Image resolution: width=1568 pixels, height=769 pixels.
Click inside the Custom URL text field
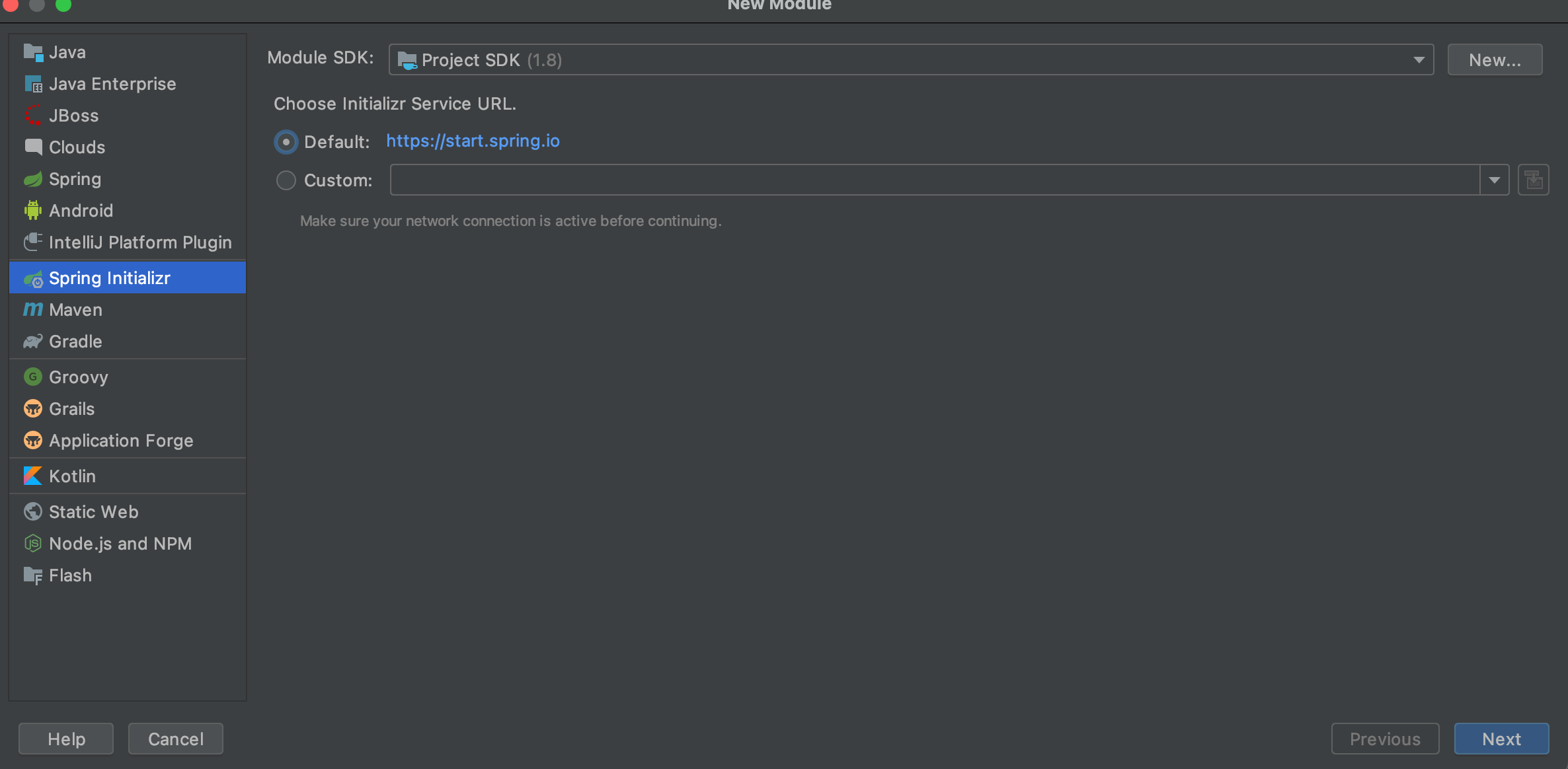(x=933, y=180)
